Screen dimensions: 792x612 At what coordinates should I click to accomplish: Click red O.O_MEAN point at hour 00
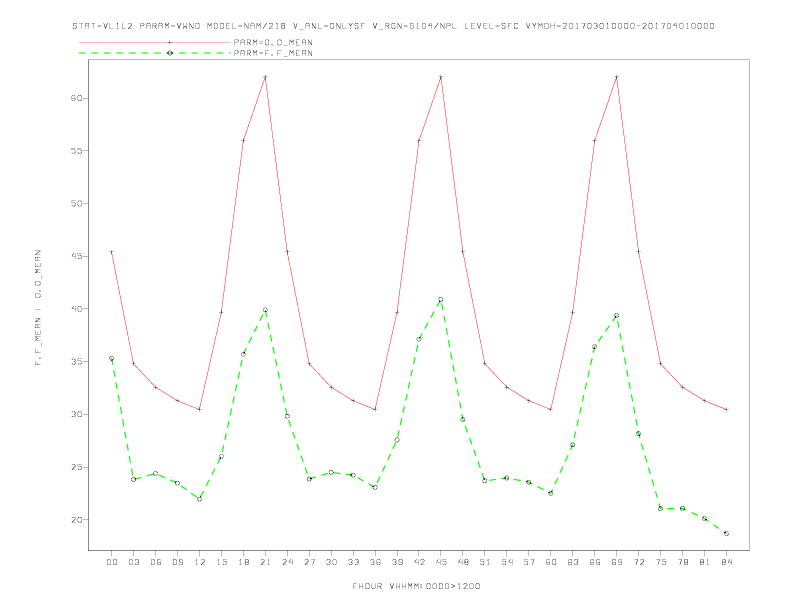coord(112,251)
